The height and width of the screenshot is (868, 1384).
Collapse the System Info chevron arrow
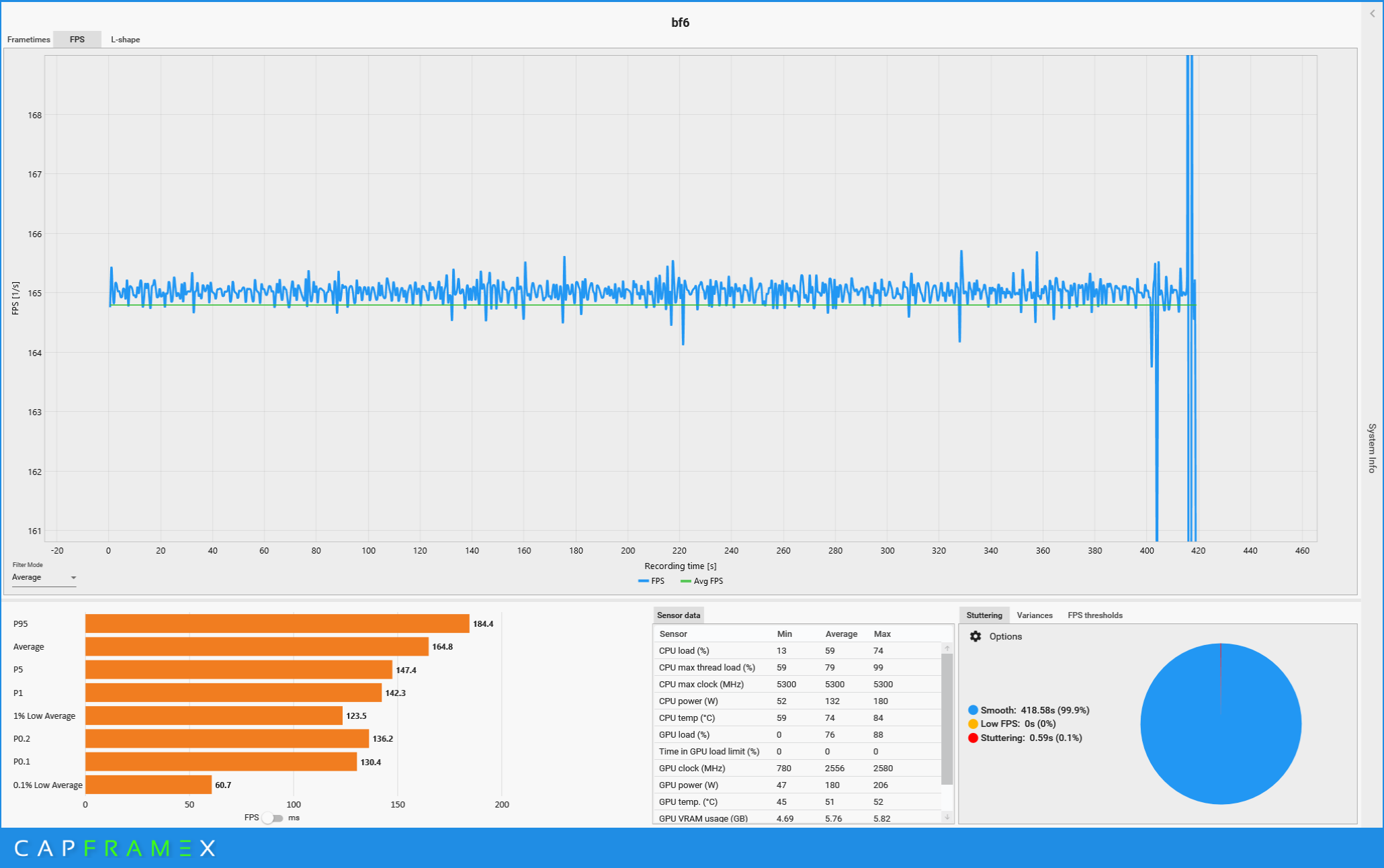(1372, 13)
